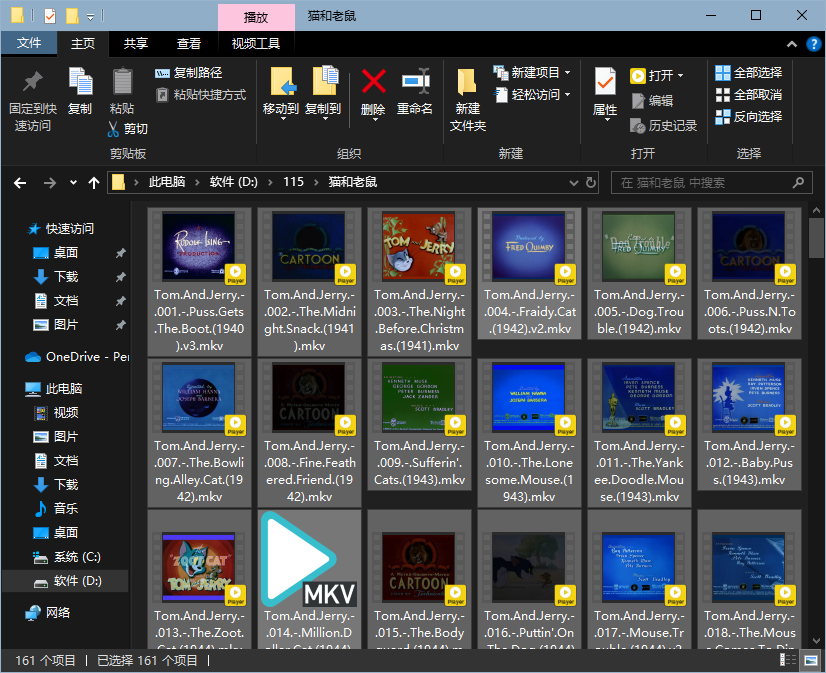Image resolution: width=826 pixels, height=673 pixels.
Task: Switch to details view in status bar
Action: [788, 660]
